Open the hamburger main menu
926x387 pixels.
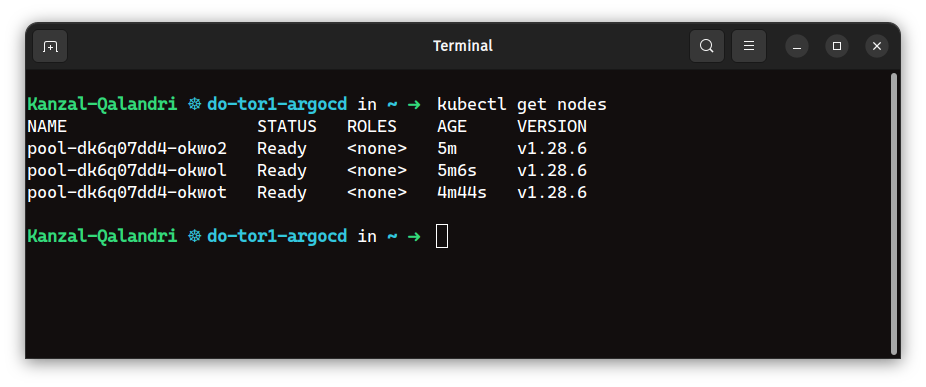[x=749, y=46]
